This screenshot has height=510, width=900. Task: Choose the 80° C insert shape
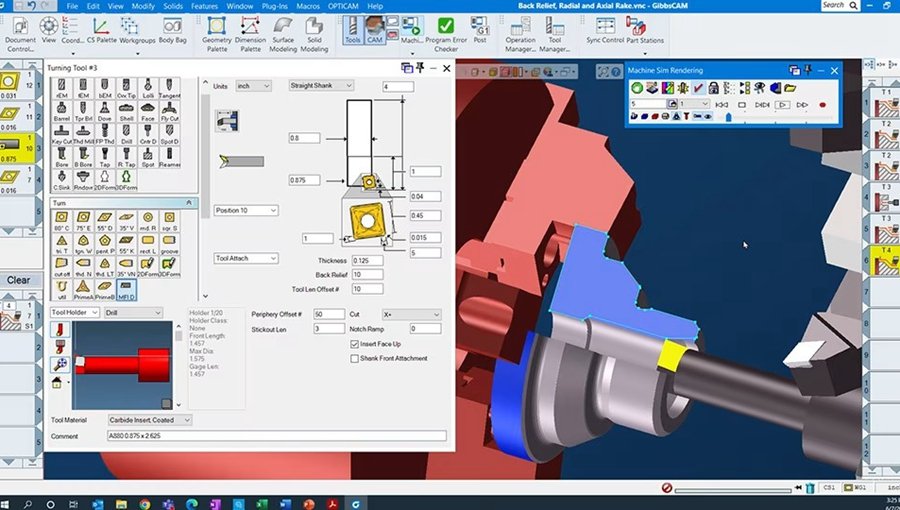tap(61, 221)
